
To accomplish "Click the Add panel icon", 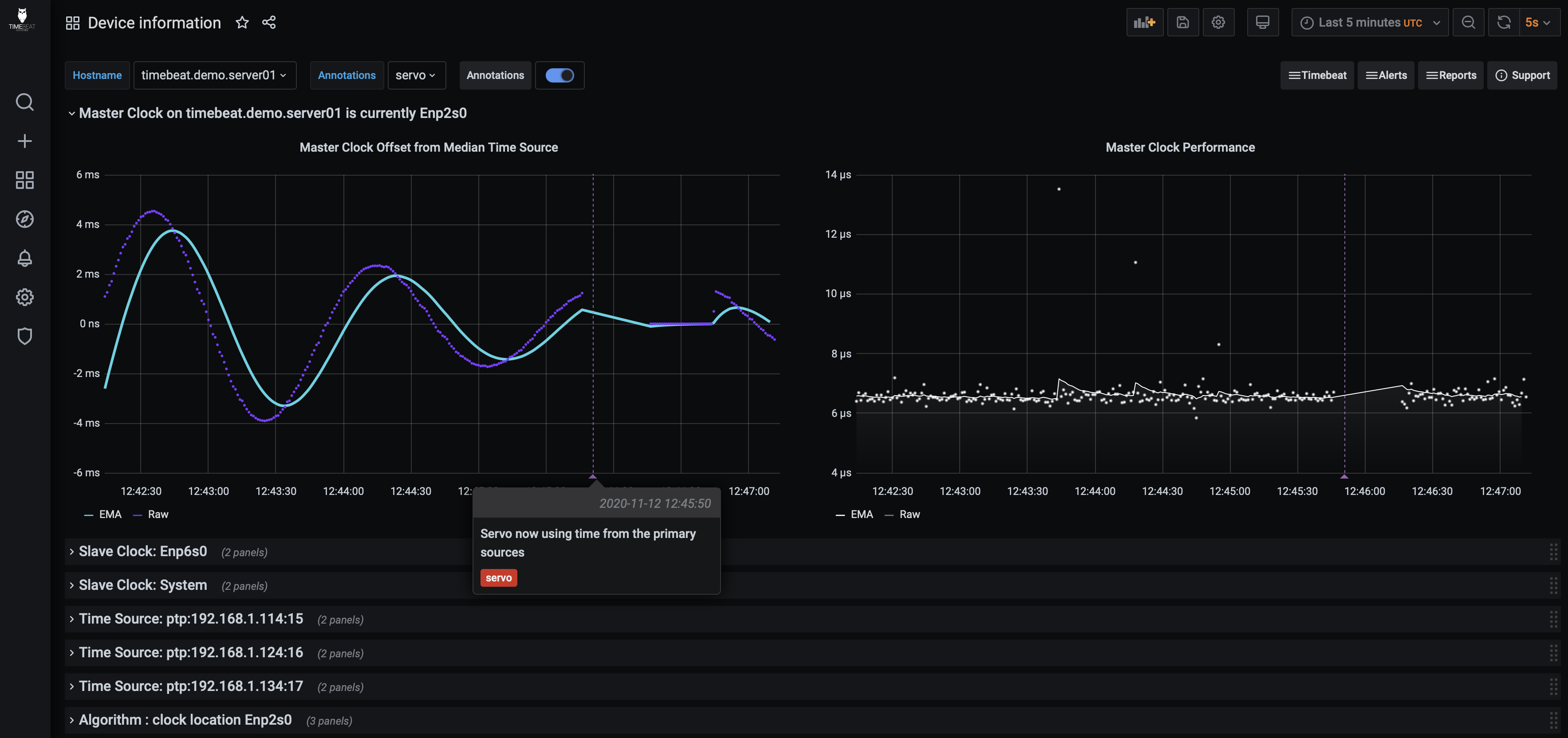I will click(x=1144, y=23).
